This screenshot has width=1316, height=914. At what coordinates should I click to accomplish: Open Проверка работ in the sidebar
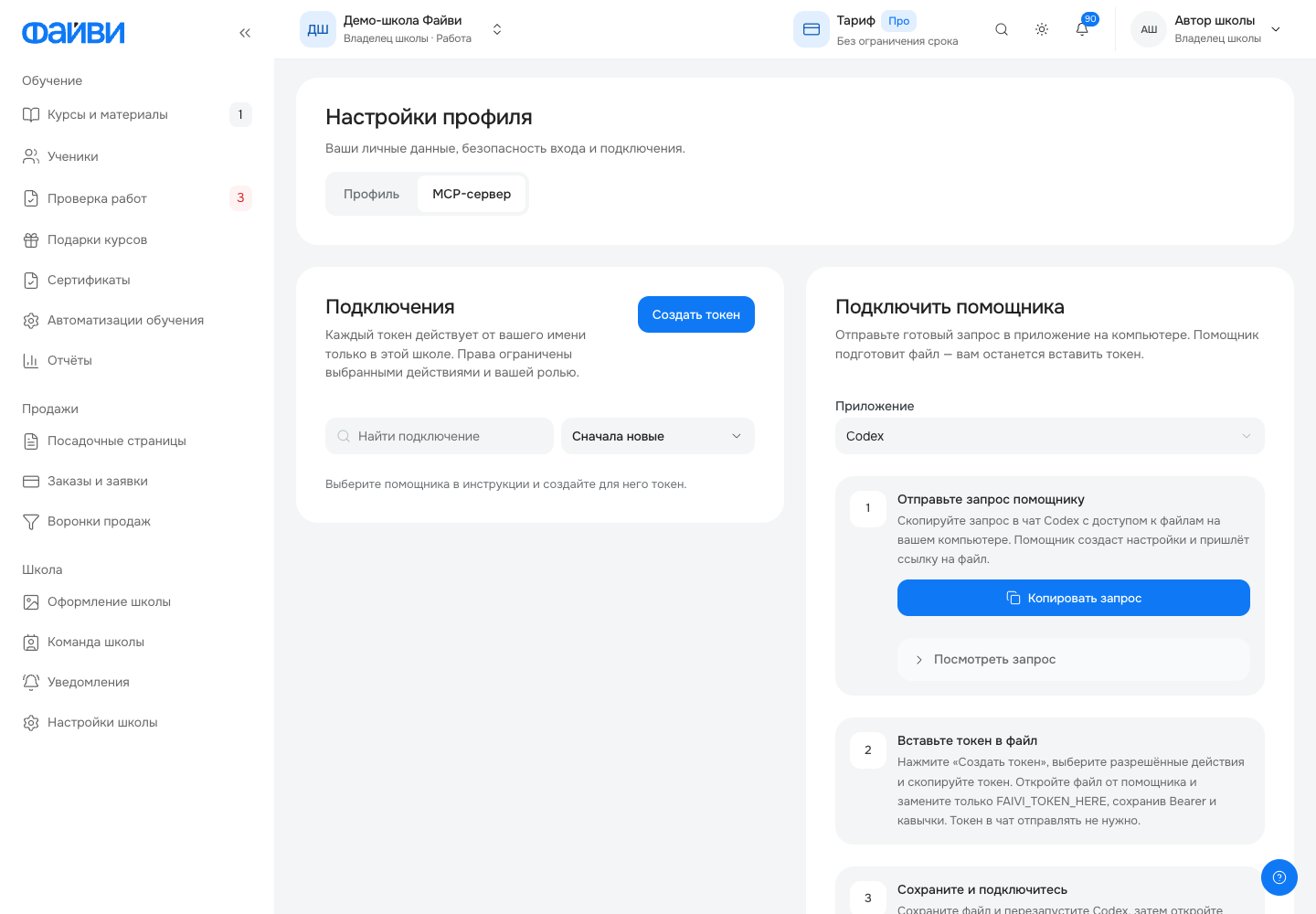click(x=137, y=198)
